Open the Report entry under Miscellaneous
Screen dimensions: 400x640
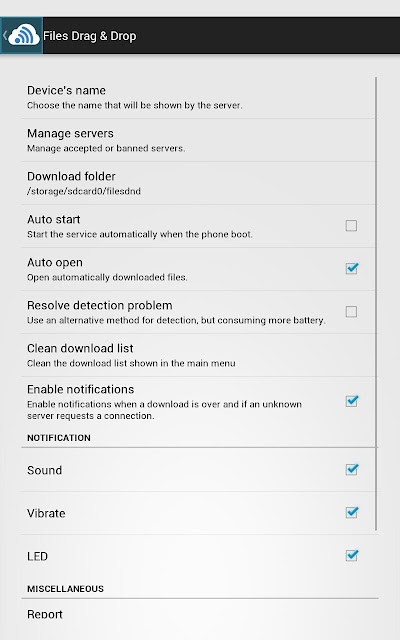pyautogui.click(x=200, y=615)
